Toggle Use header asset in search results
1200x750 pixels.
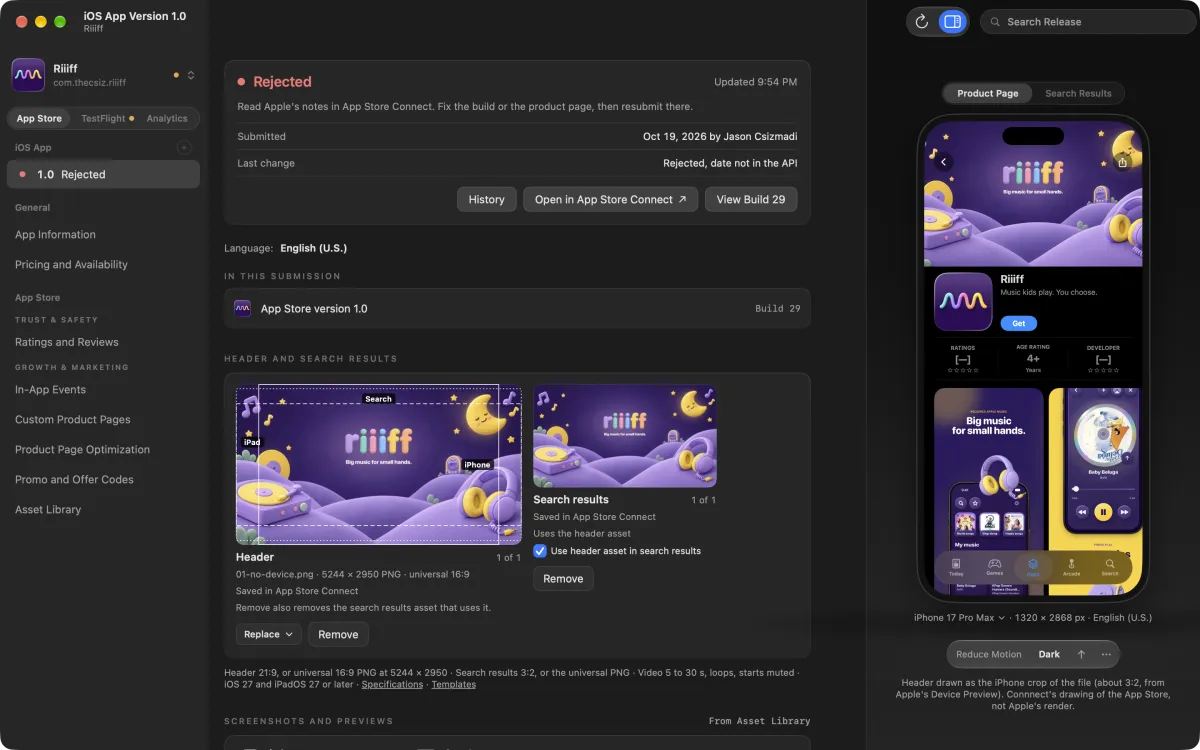pyautogui.click(x=540, y=551)
